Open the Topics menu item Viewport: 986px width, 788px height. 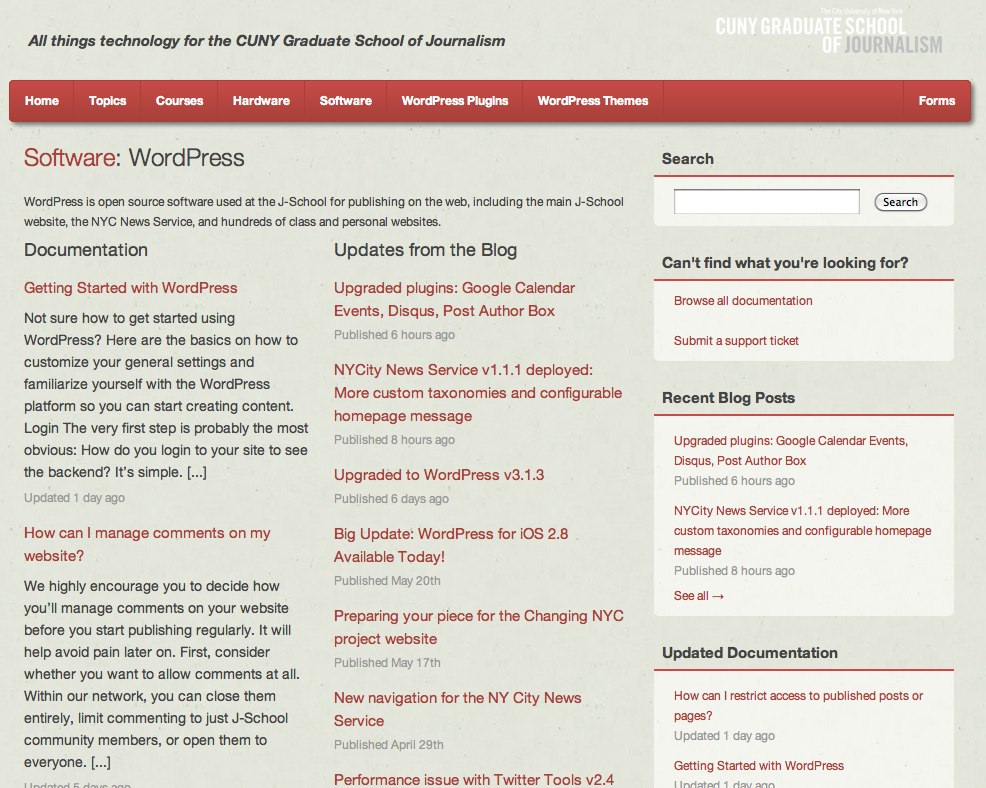pyautogui.click(x=108, y=101)
